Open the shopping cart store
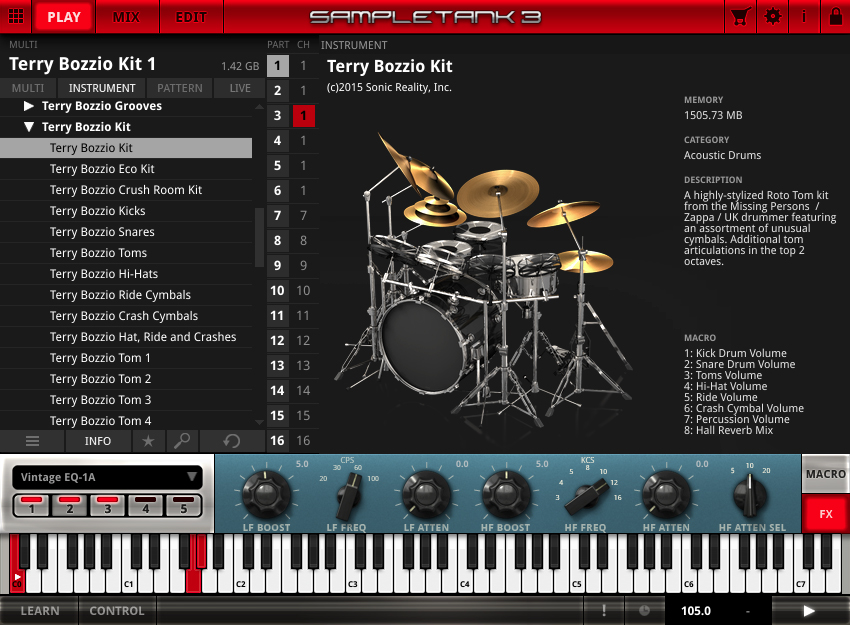This screenshot has height=625, width=850. (740, 16)
